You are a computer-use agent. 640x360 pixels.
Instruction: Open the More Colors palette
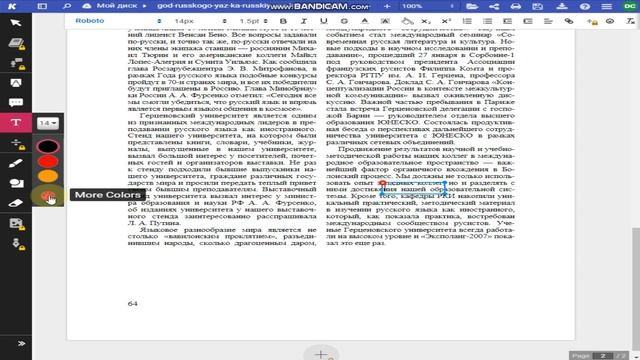pyautogui.click(x=48, y=196)
